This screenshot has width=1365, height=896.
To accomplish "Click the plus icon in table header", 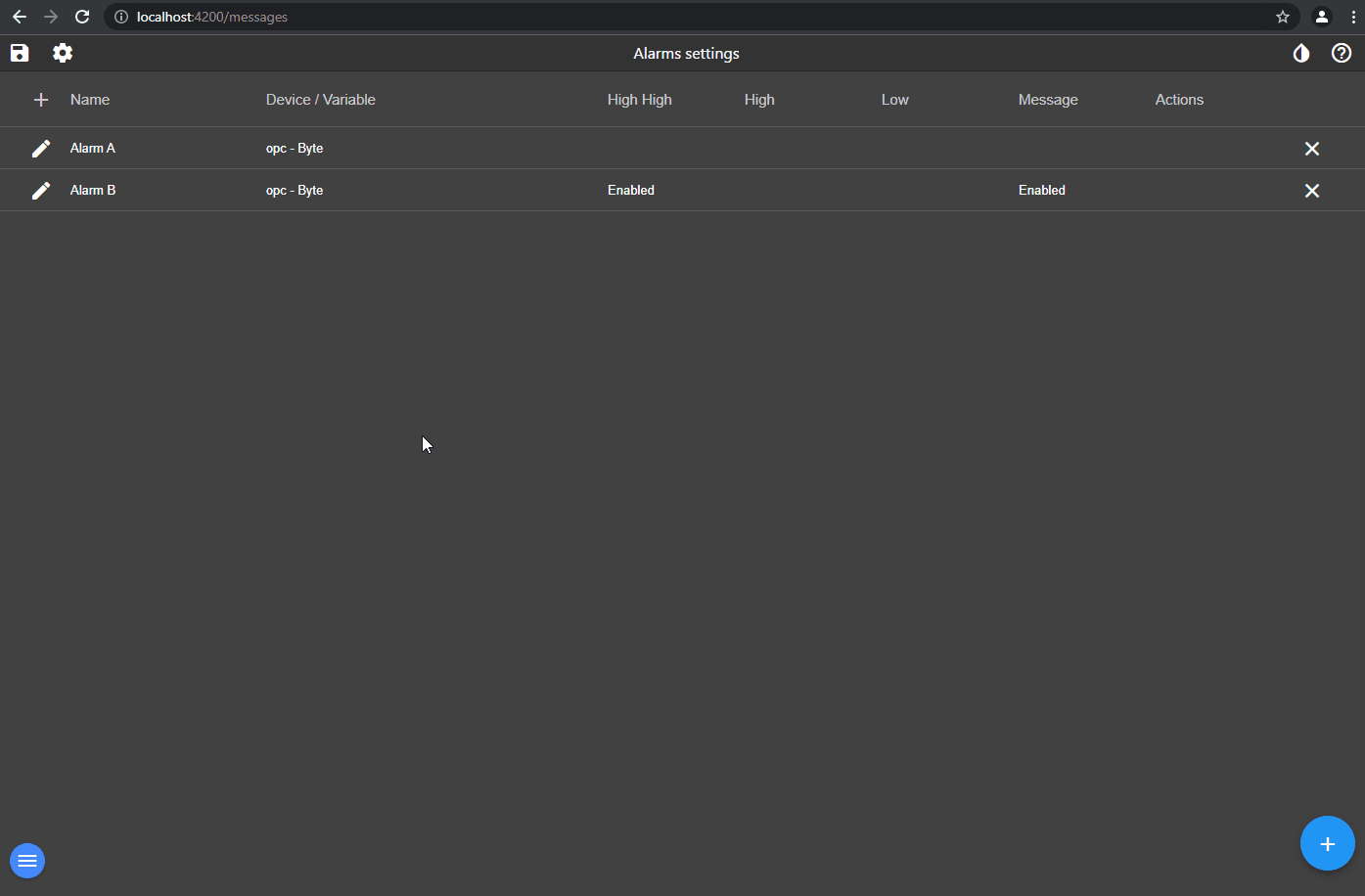I will (41, 100).
